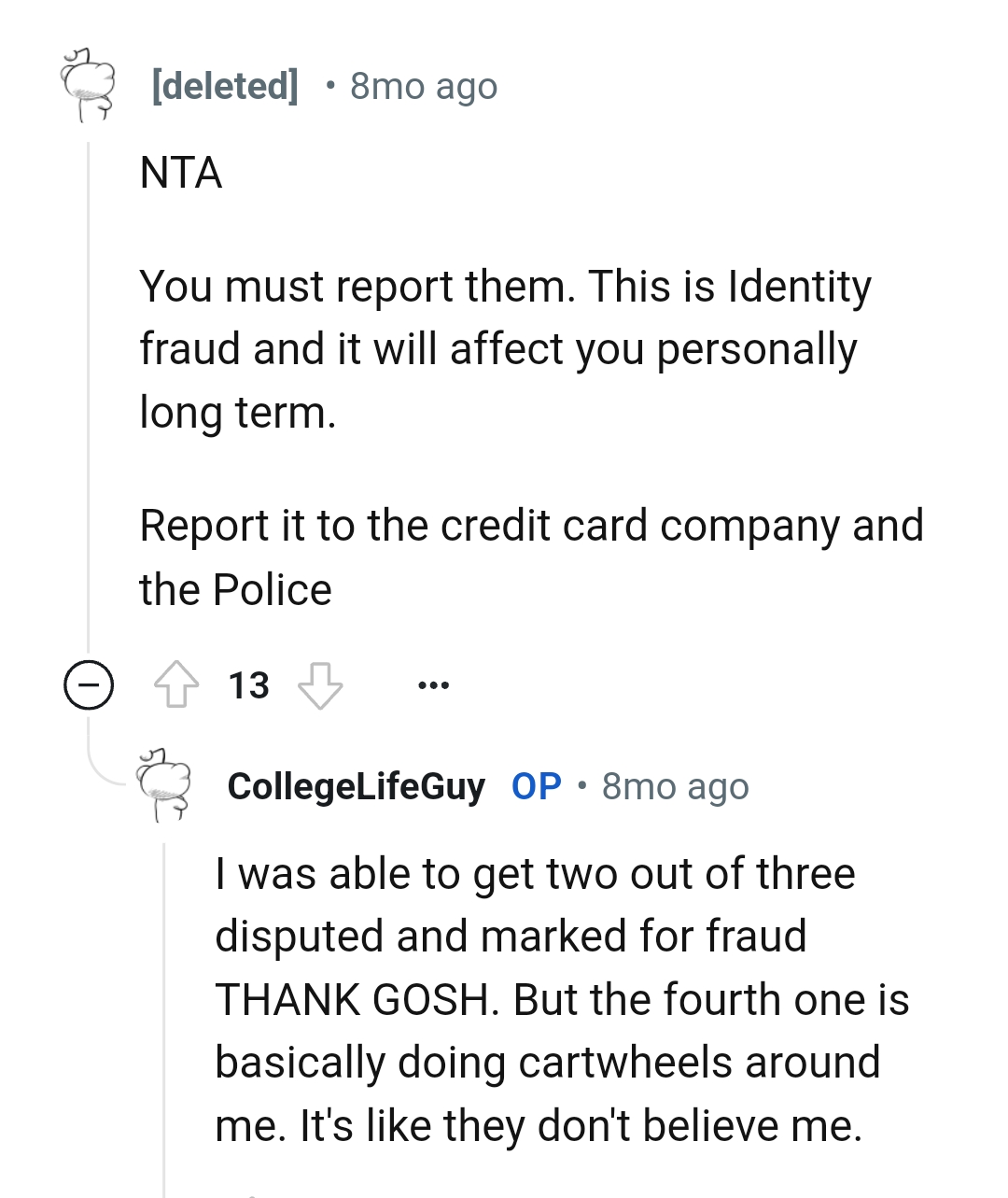Click the 8mo ago timestamp on the top comment
The height and width of the screenshot is (1198, 1008).
[x=423, y=86]
